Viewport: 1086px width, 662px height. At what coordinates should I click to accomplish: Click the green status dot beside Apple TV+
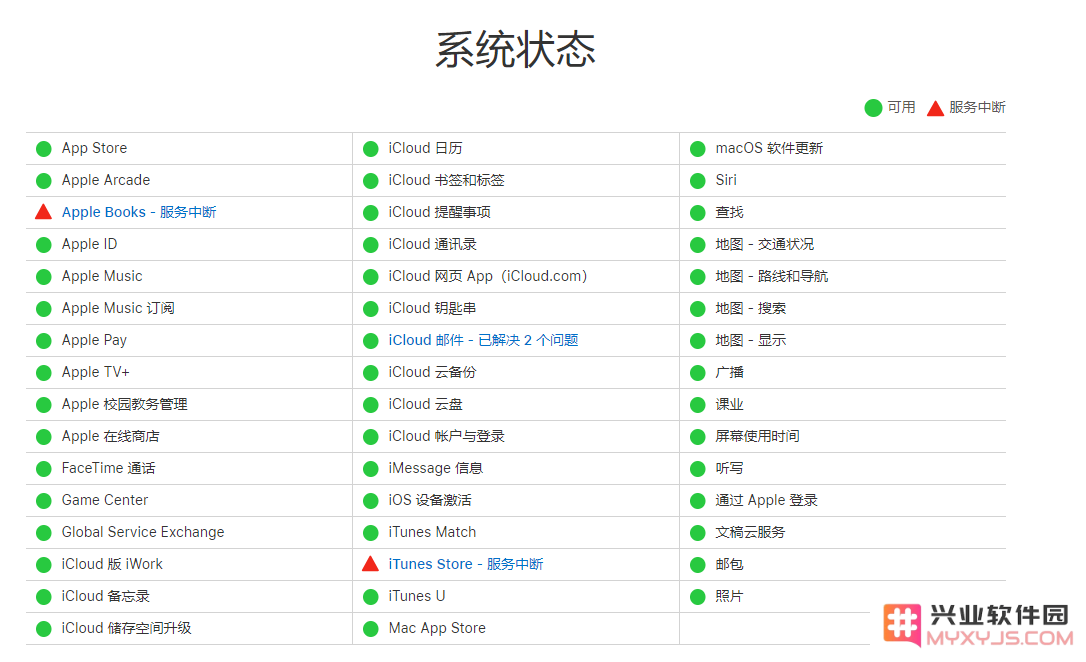tap(44, 373)
